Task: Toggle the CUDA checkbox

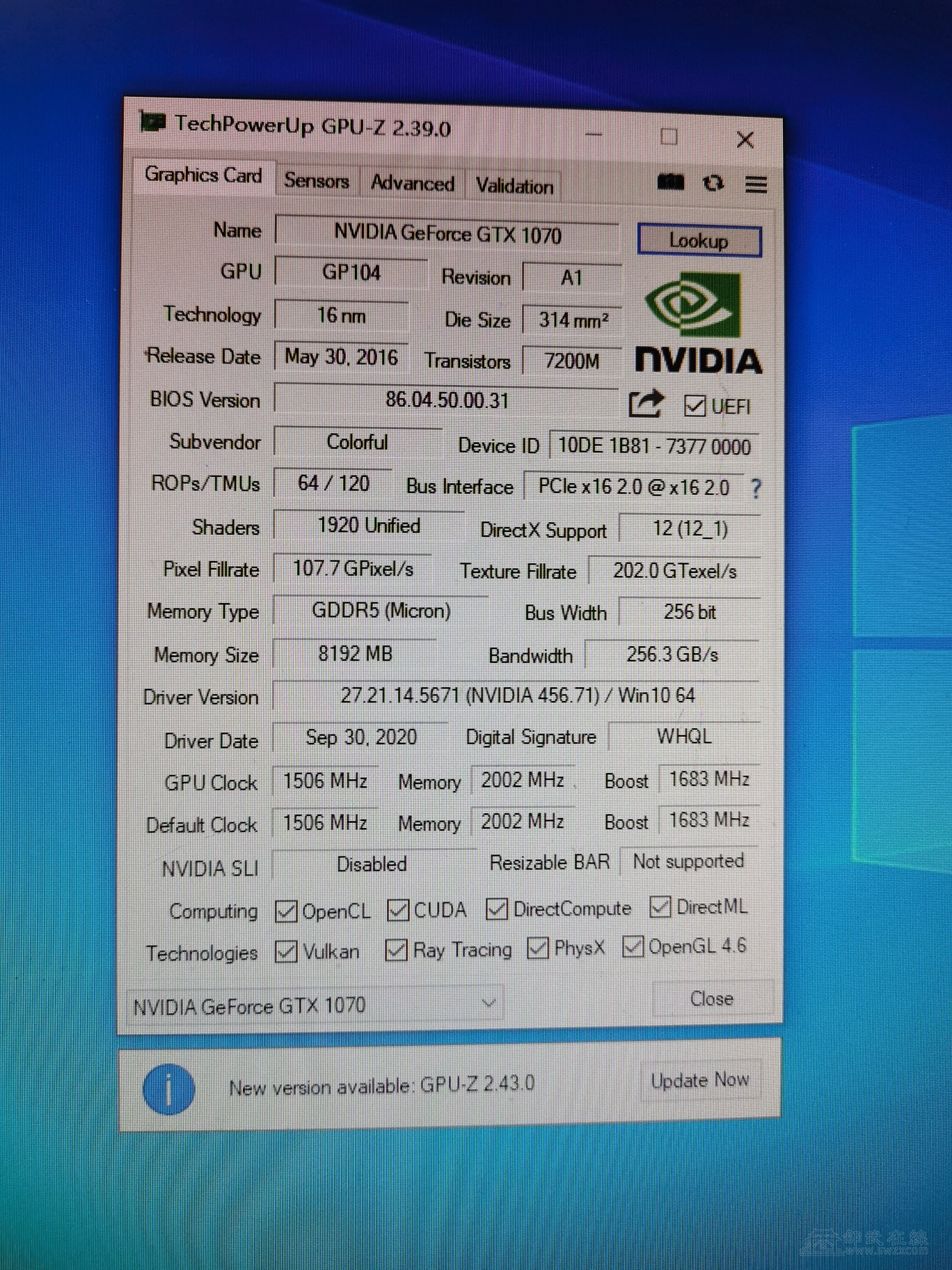Action: click(x=398, y=910)
